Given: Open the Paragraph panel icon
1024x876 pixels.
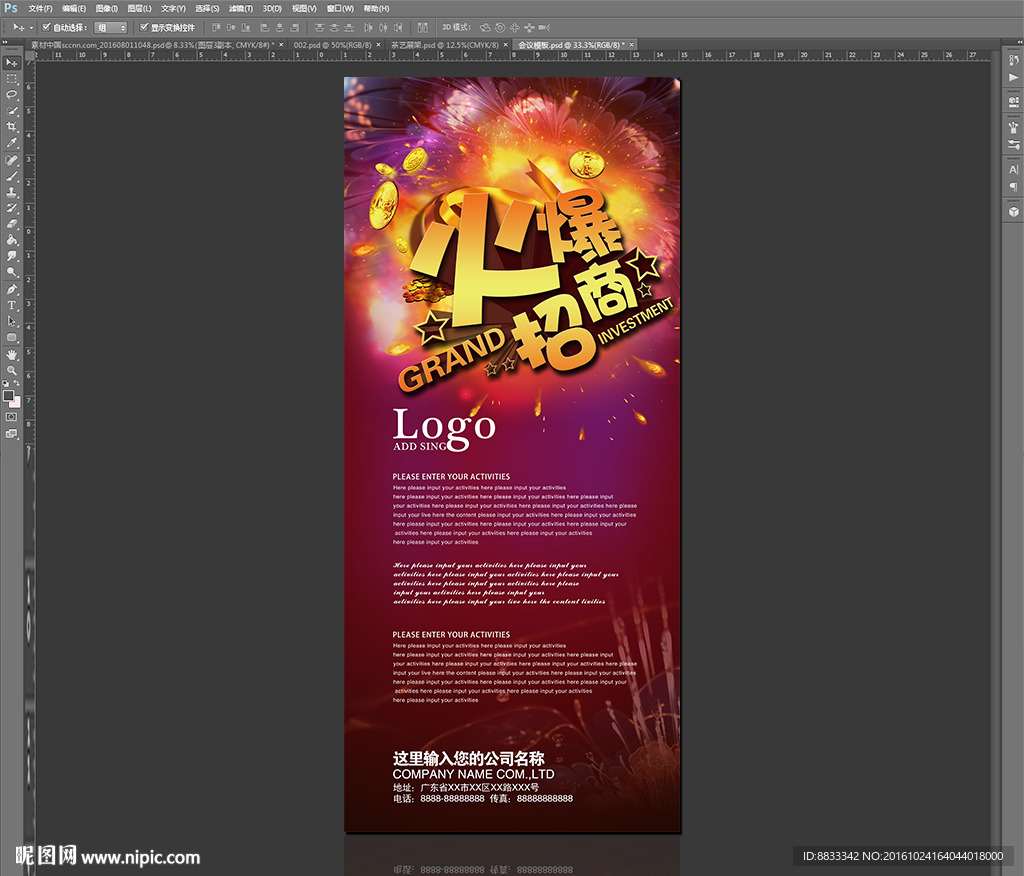Looking at the screenshot, I should pos(1014,187).
